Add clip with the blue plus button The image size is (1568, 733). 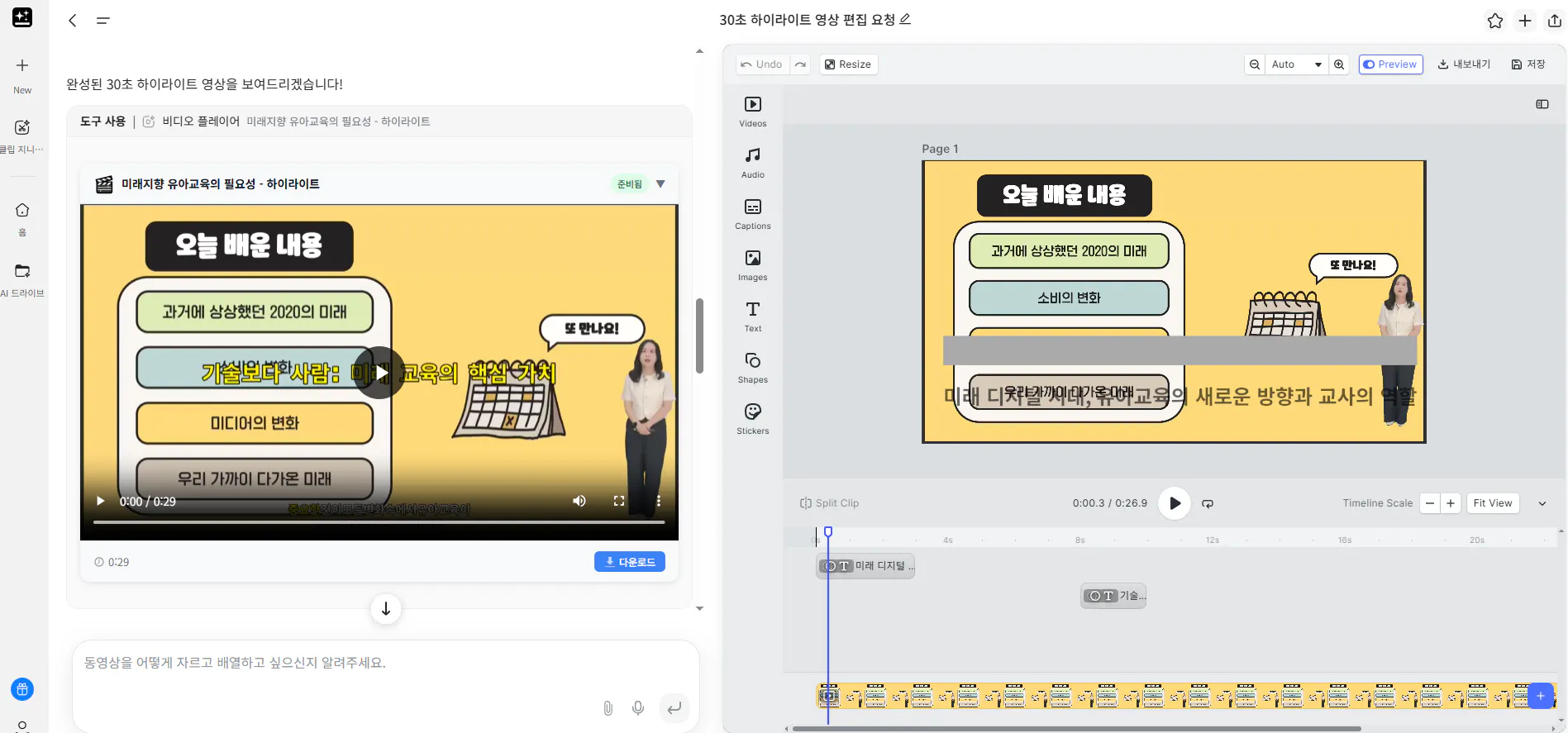(1541, 696)
